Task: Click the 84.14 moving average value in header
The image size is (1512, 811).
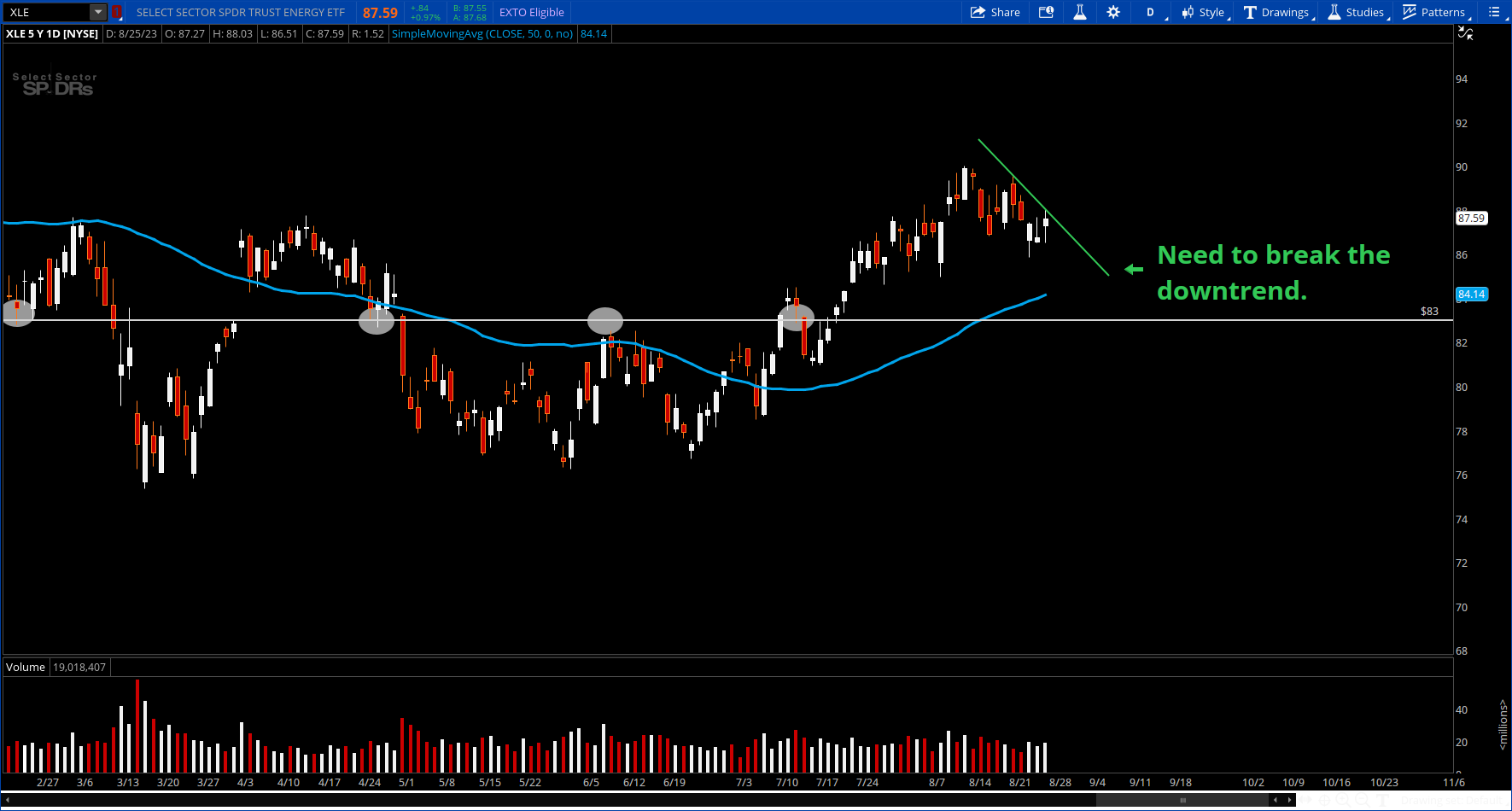Action: [x=593, y=33]
